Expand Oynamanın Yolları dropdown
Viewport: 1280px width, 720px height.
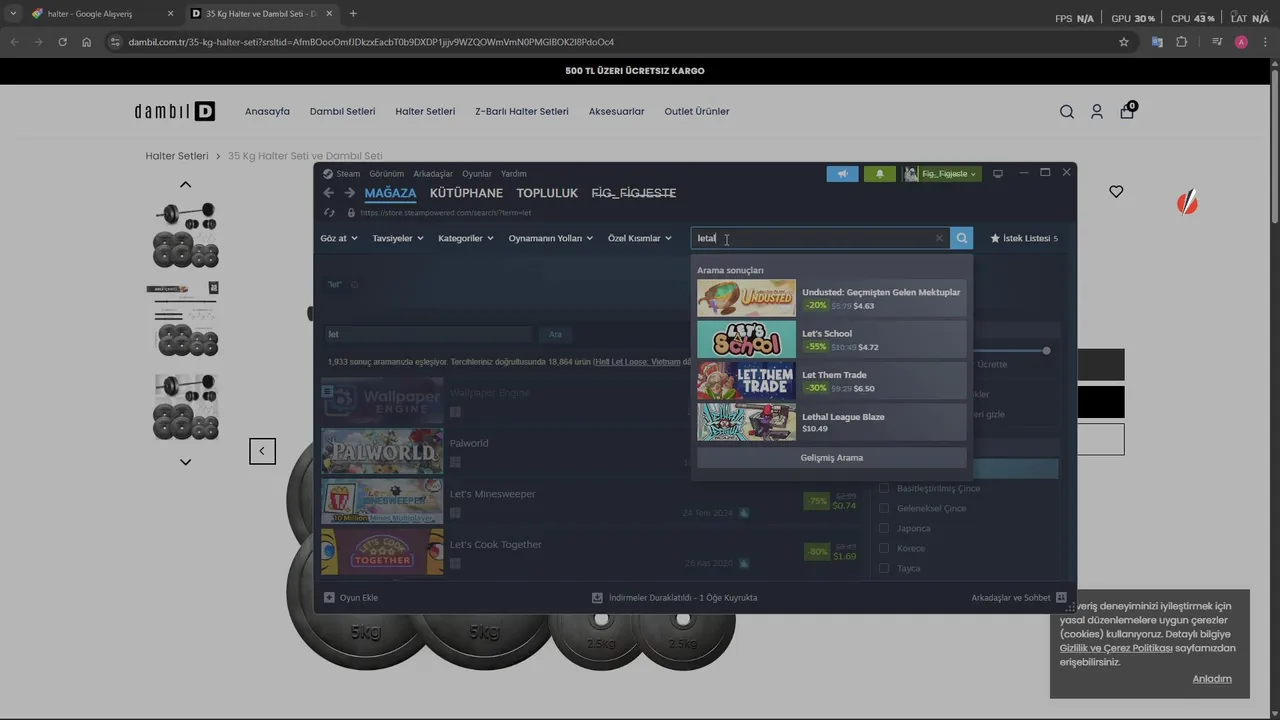tap(551, 238)
